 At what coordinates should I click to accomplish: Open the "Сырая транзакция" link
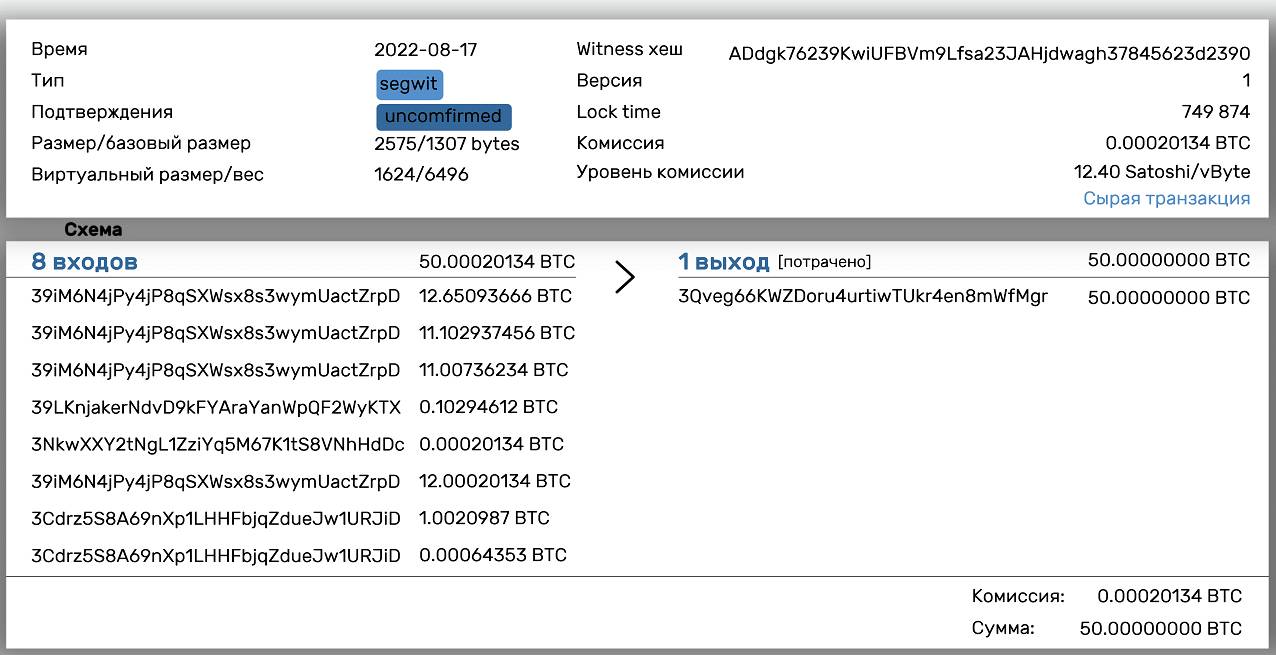(x=1166, y=198)
